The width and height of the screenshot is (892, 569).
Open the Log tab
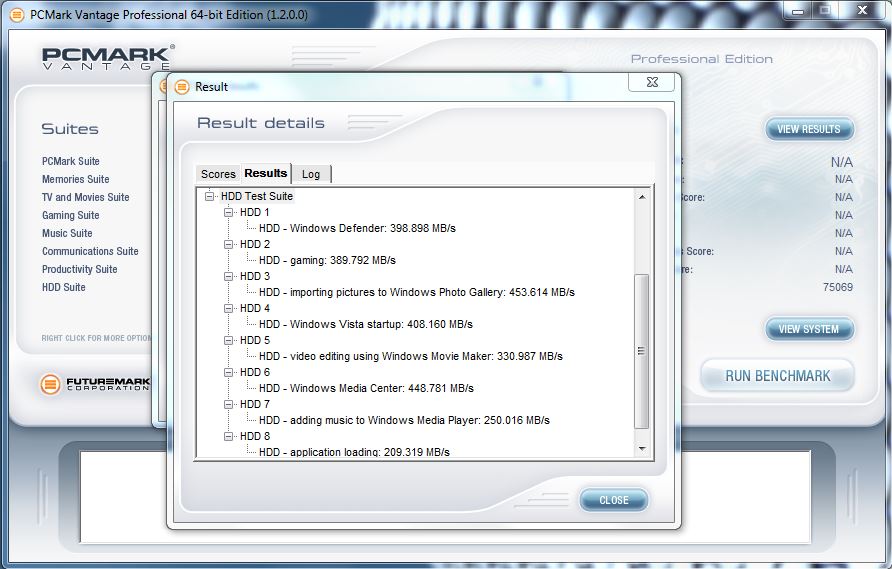click(x=311, y=174)
